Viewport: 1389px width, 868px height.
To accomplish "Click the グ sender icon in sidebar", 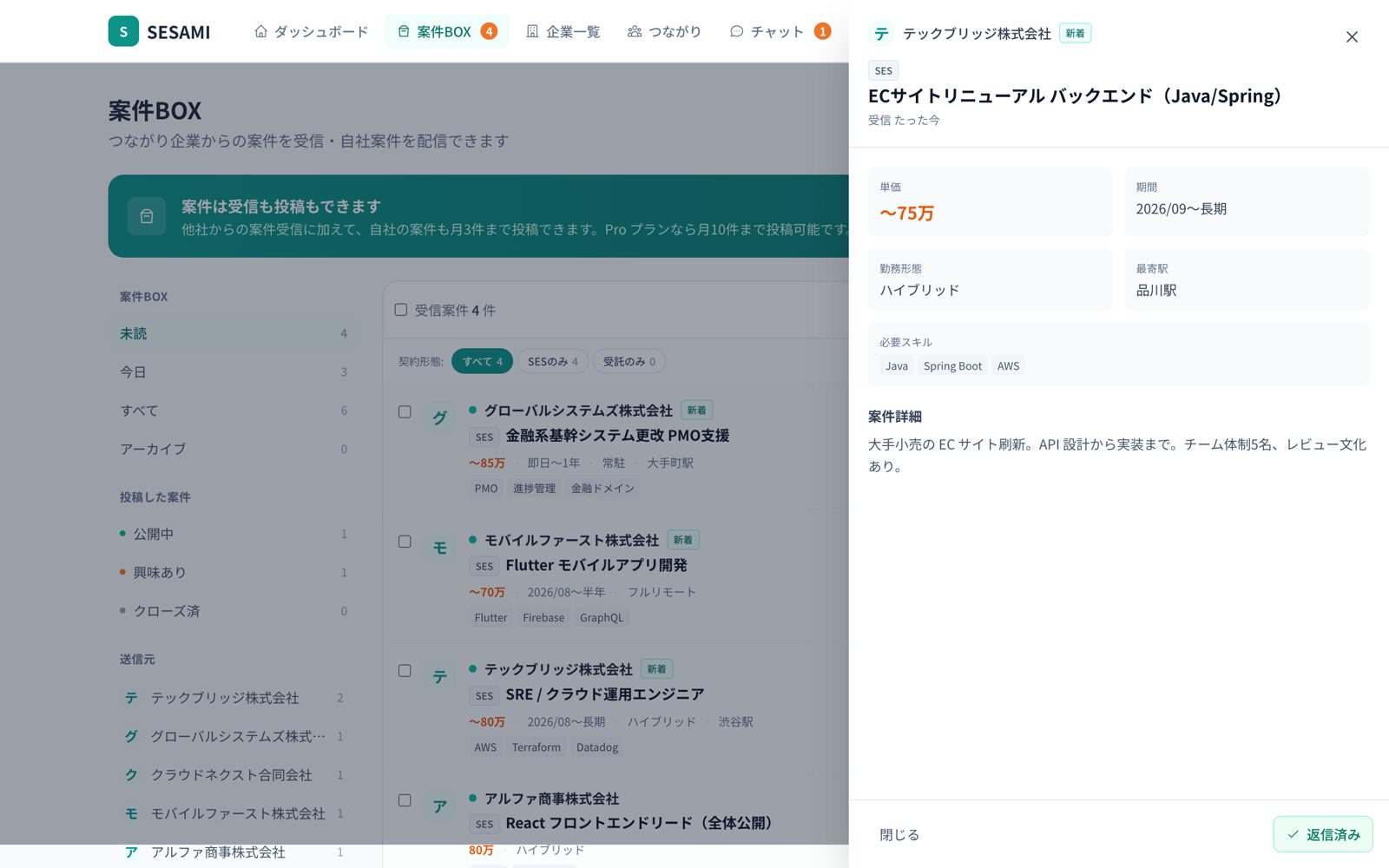I will click(131, 736).
